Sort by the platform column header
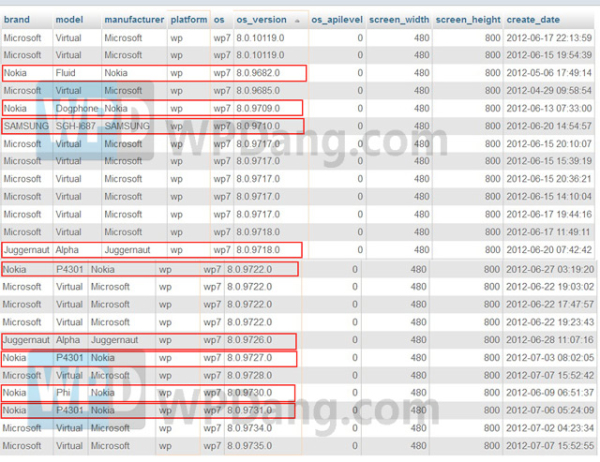The height and width of the screenshot is (462, 600). (x=189, y=20)
